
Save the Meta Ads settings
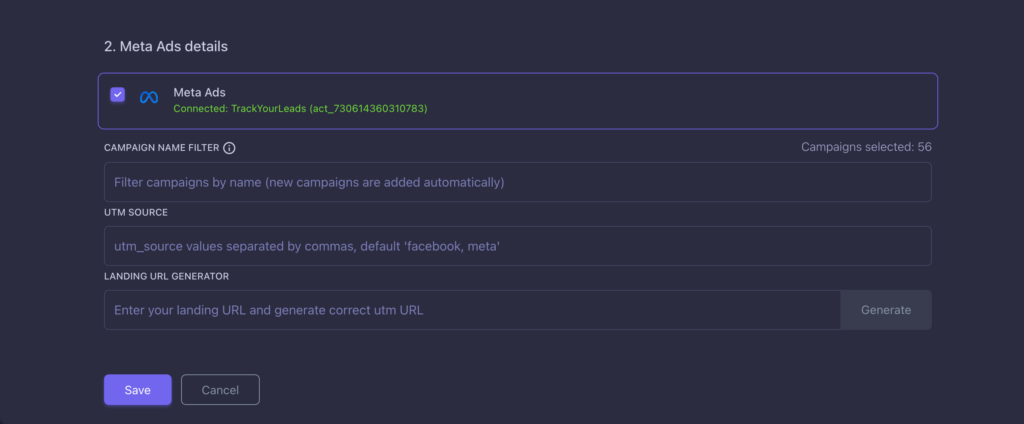[x=138, y=390]
